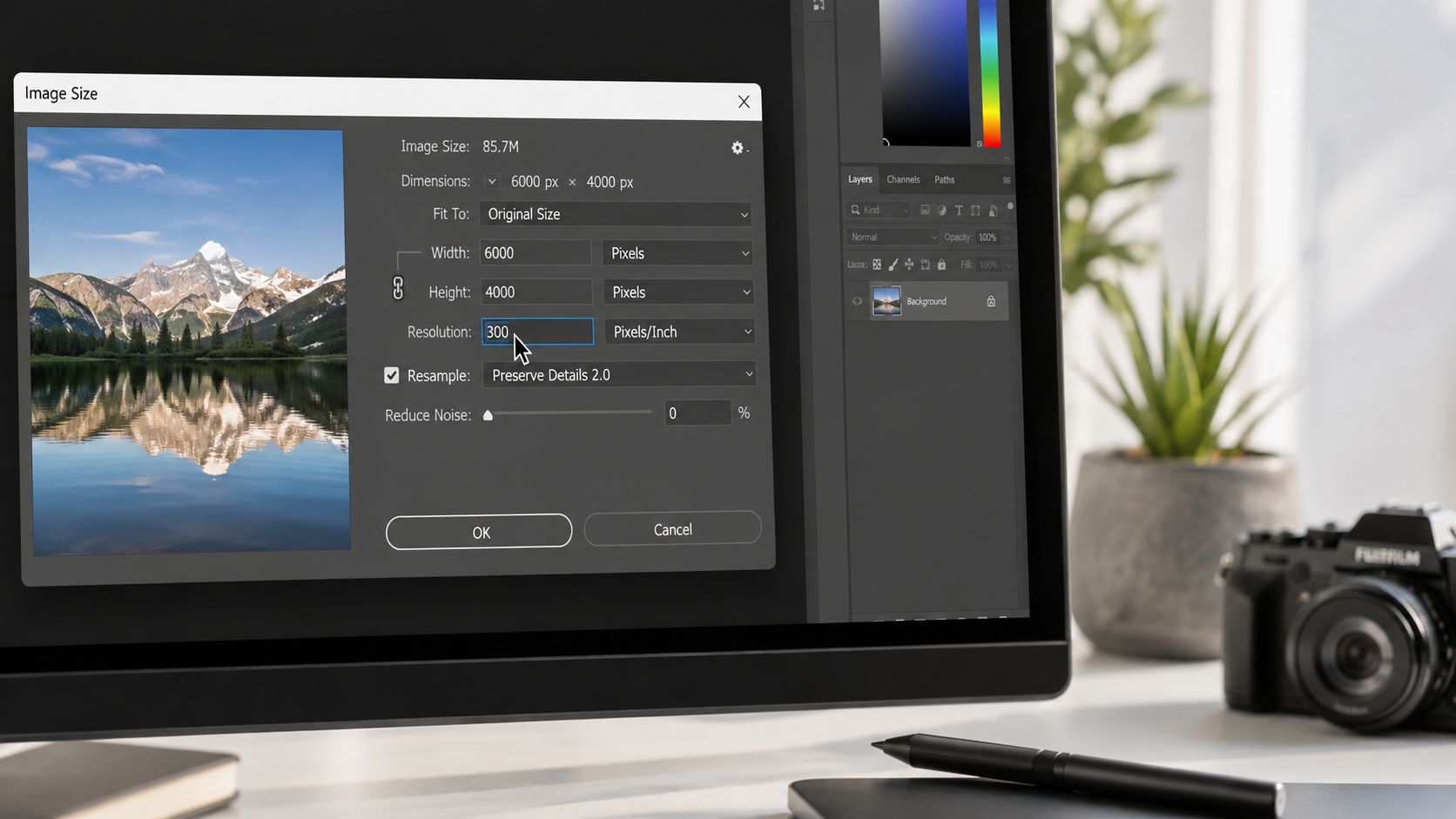
Task: Click the Background layer's padlock icon
Action: (991, 301)
